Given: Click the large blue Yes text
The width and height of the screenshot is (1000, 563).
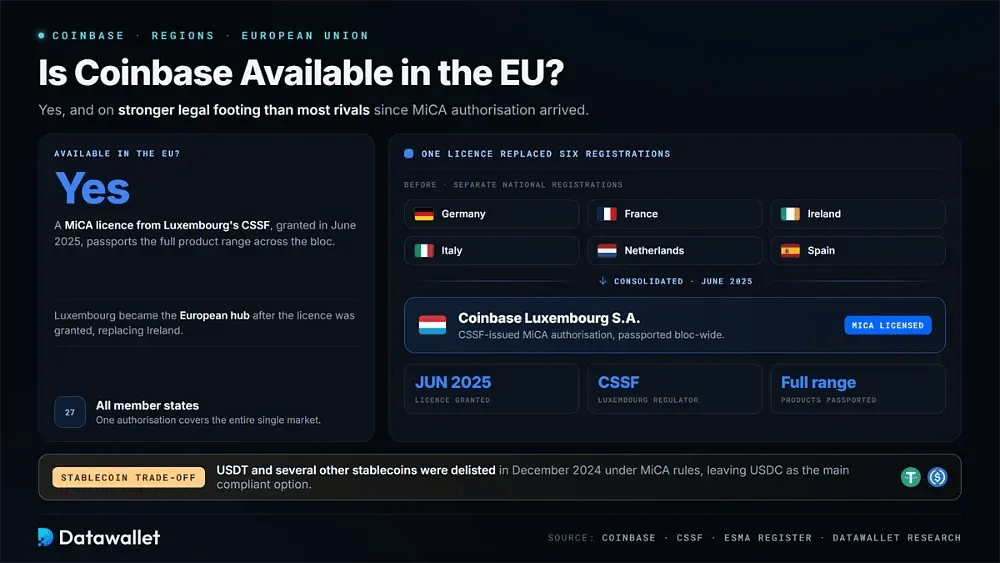Looking at the screenshot, I should (x=92, y=189).
